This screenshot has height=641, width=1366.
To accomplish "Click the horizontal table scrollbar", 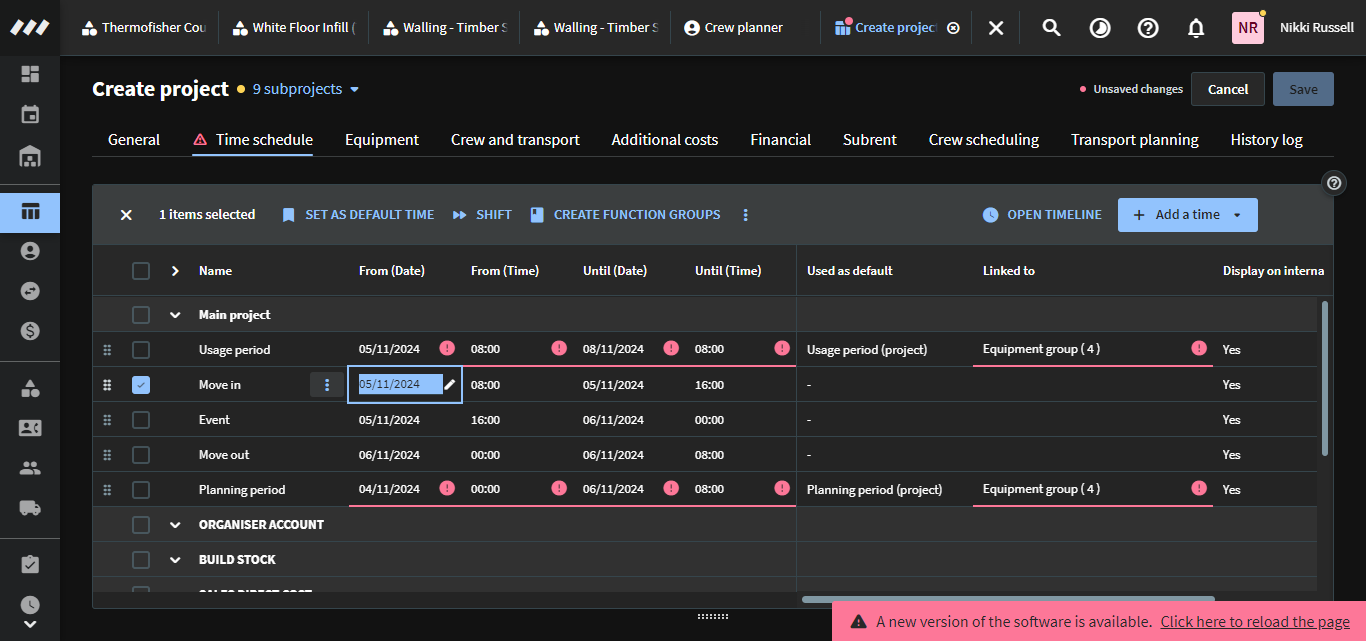I will (x=1008, y=599).
